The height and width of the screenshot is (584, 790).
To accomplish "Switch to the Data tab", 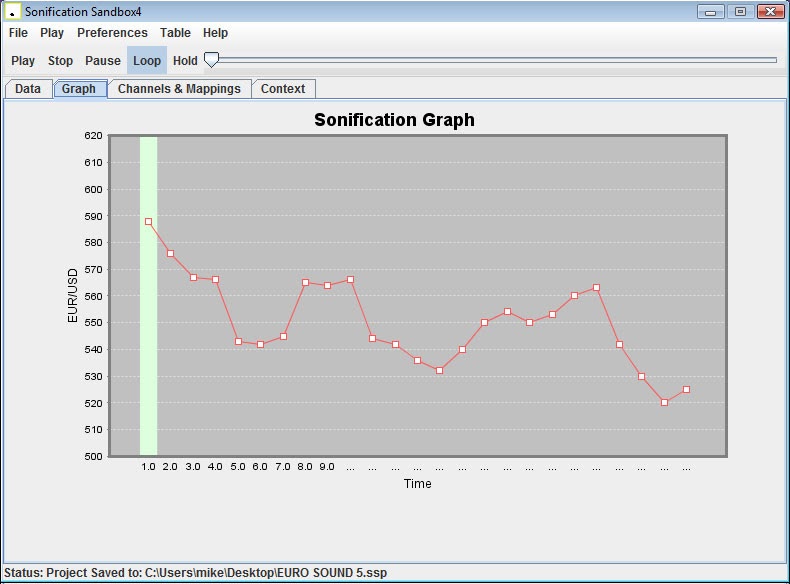I will tap(28, 89).
